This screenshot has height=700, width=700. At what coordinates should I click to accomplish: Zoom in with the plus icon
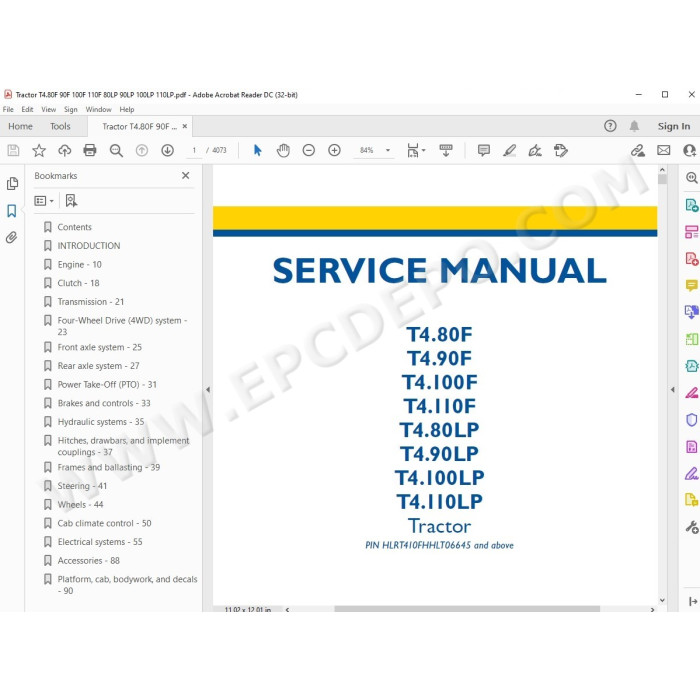[334, 150]
